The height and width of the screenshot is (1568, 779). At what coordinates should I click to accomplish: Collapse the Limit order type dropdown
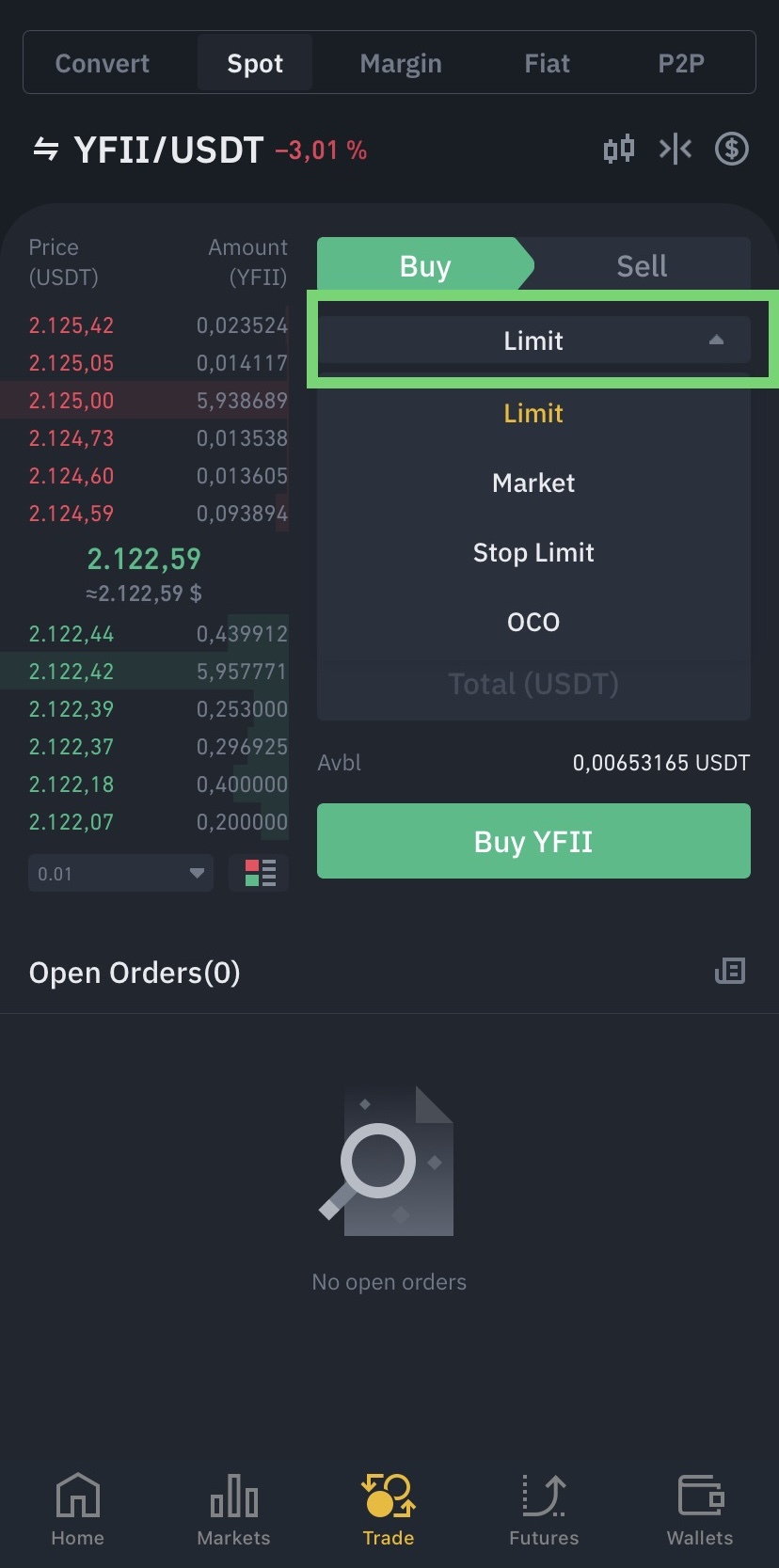tap(533, 341)
